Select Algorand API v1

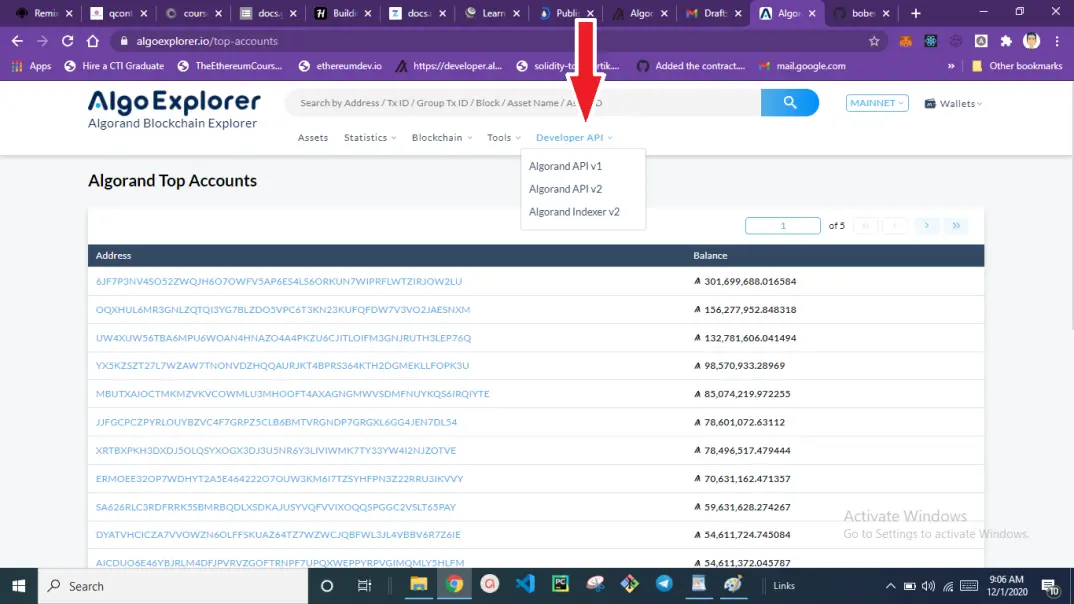(565, 166)
